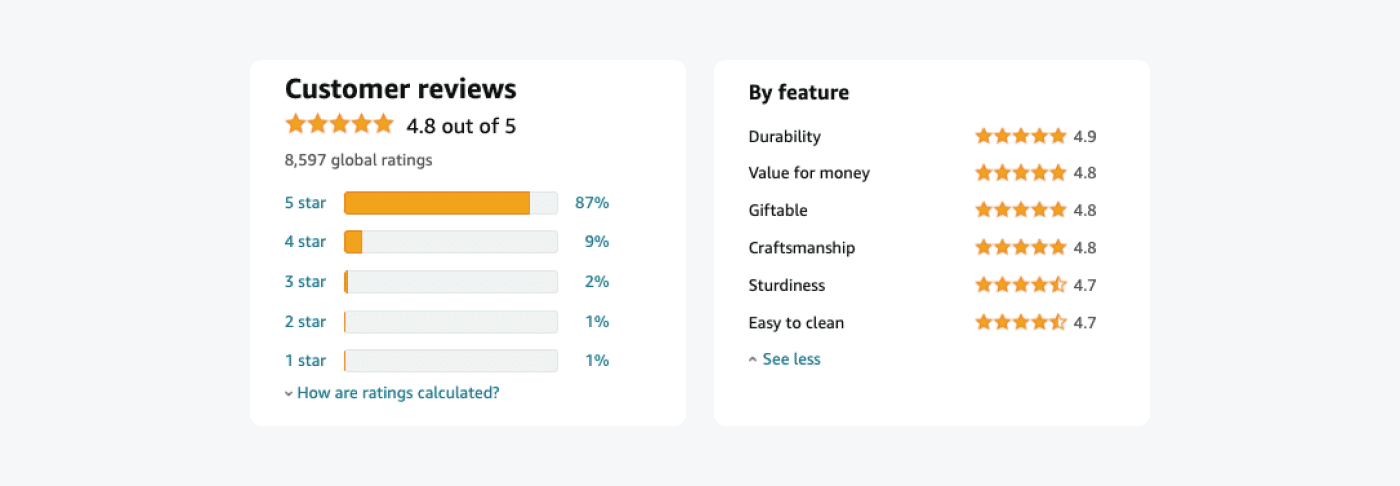Click the 3 star histogram bar
The width and height of the screenshot is (1400, 486).
tap(450, 282)
